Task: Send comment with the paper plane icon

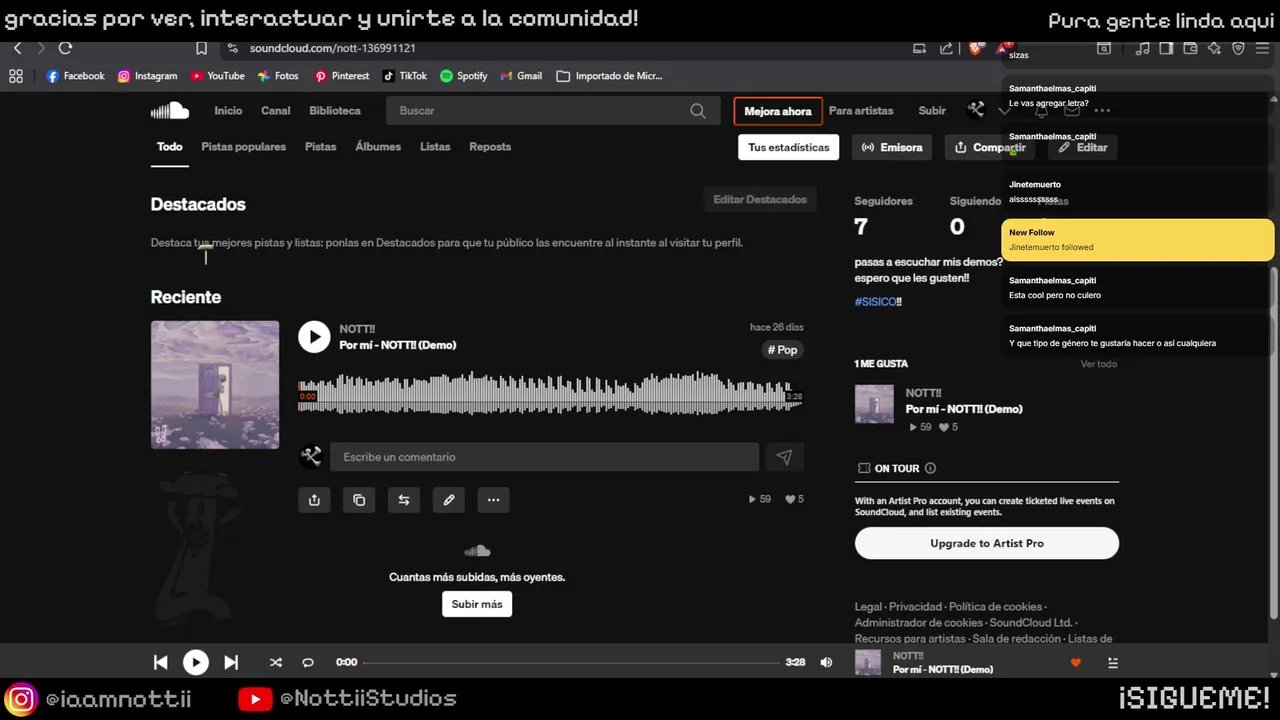Action: (784, 457)
